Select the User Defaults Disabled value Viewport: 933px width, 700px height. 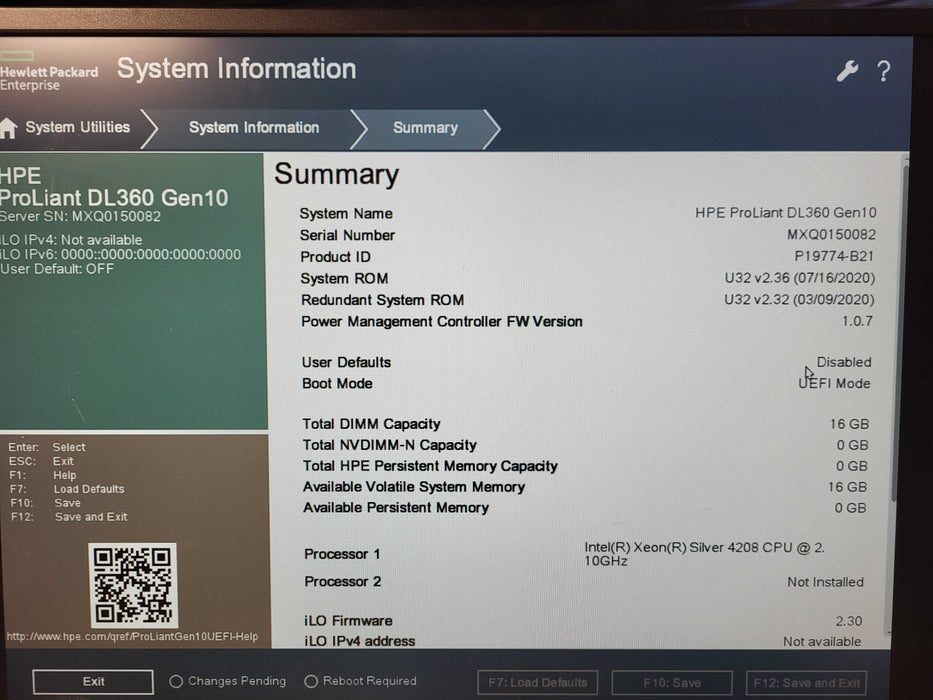843,362
